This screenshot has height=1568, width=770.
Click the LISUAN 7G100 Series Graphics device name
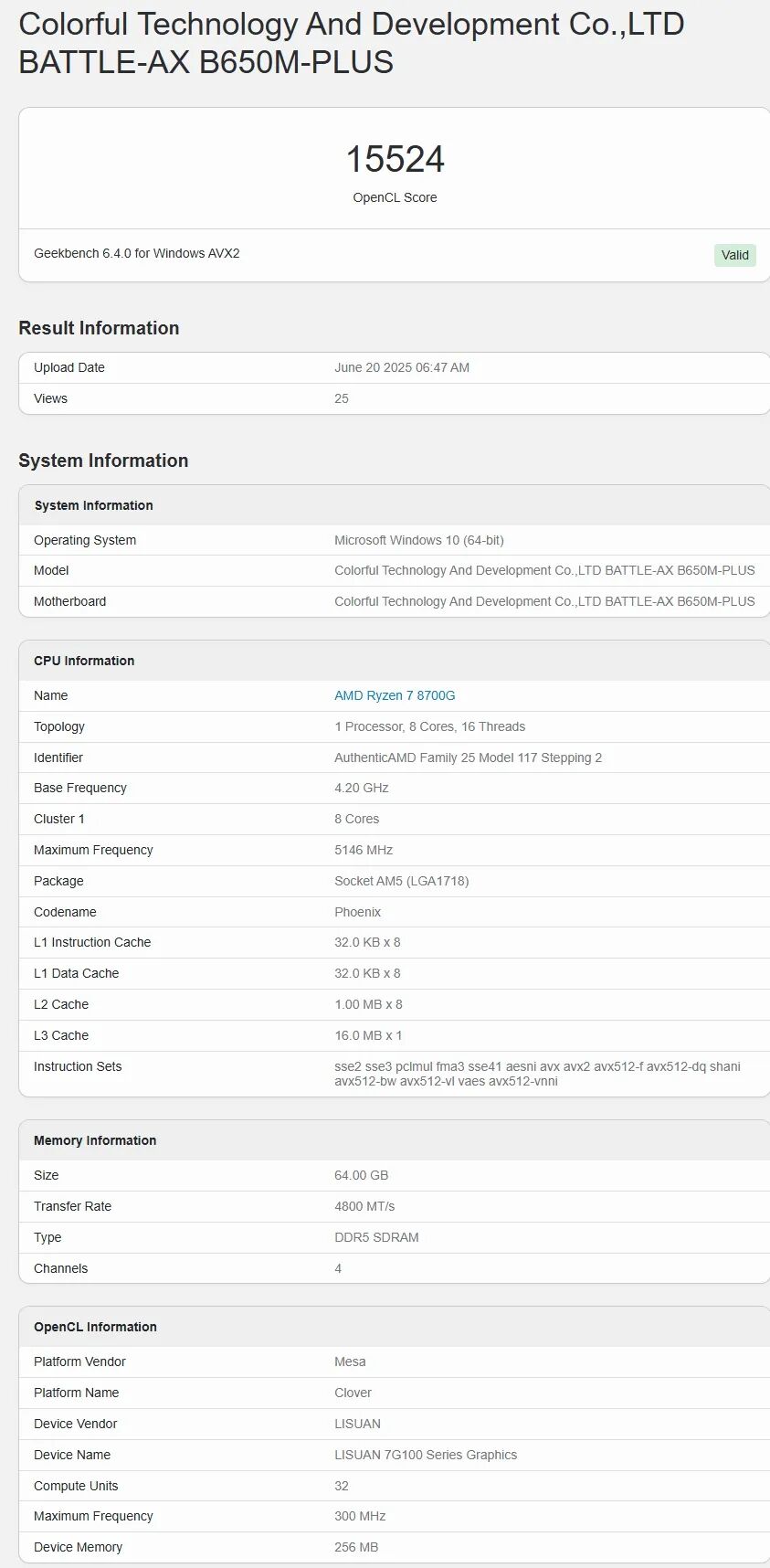426,1455
